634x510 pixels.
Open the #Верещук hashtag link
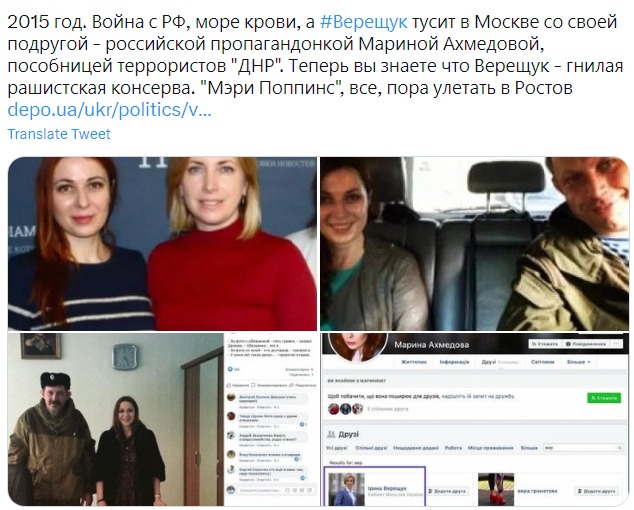(363, 22)
